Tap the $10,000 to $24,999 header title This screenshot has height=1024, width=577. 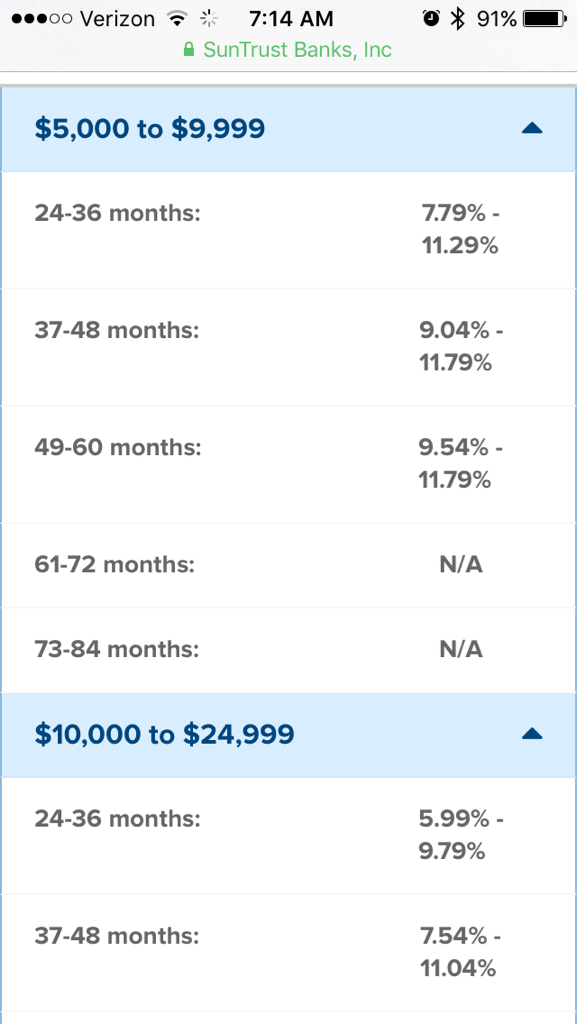pyautogui.click(x=164, y=735)
